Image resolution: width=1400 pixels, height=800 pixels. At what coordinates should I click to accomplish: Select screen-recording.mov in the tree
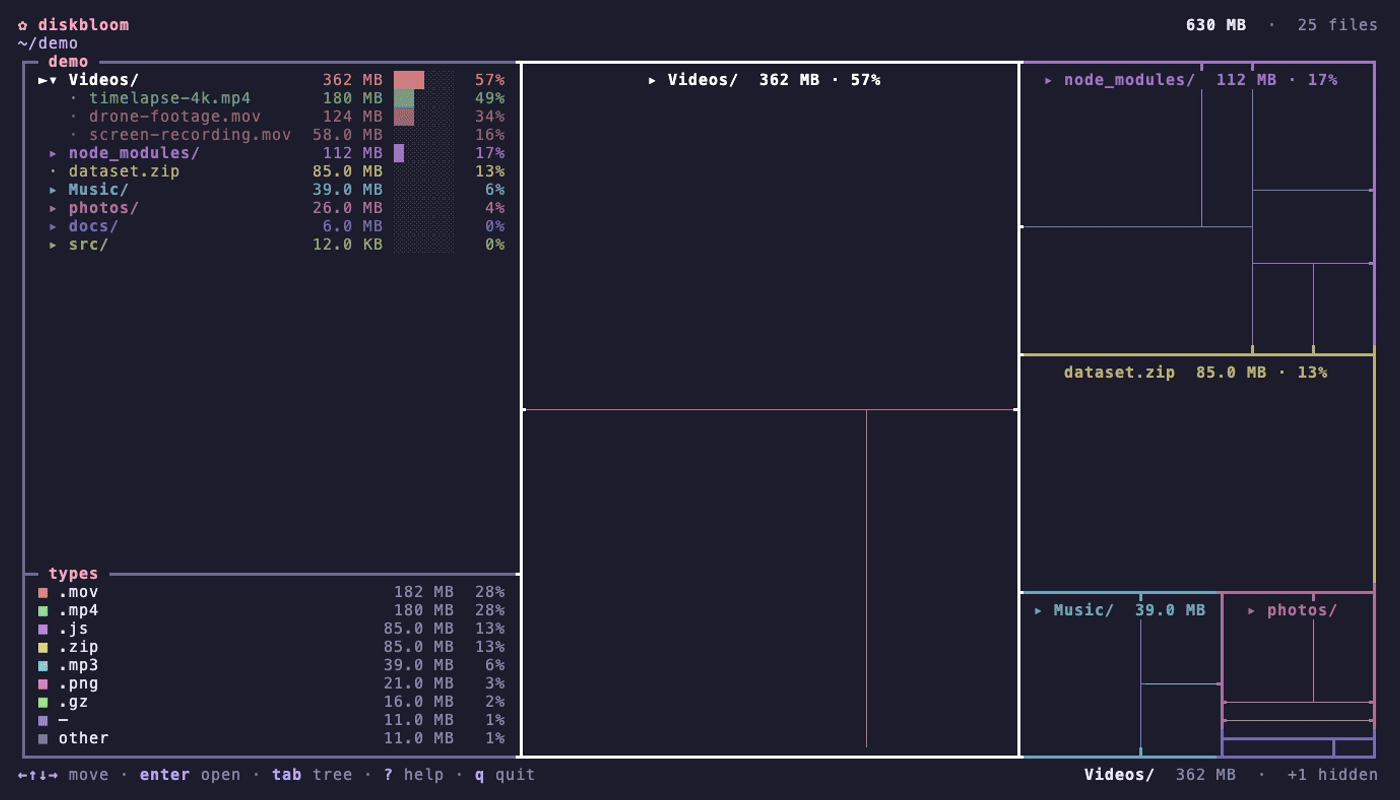190,135
